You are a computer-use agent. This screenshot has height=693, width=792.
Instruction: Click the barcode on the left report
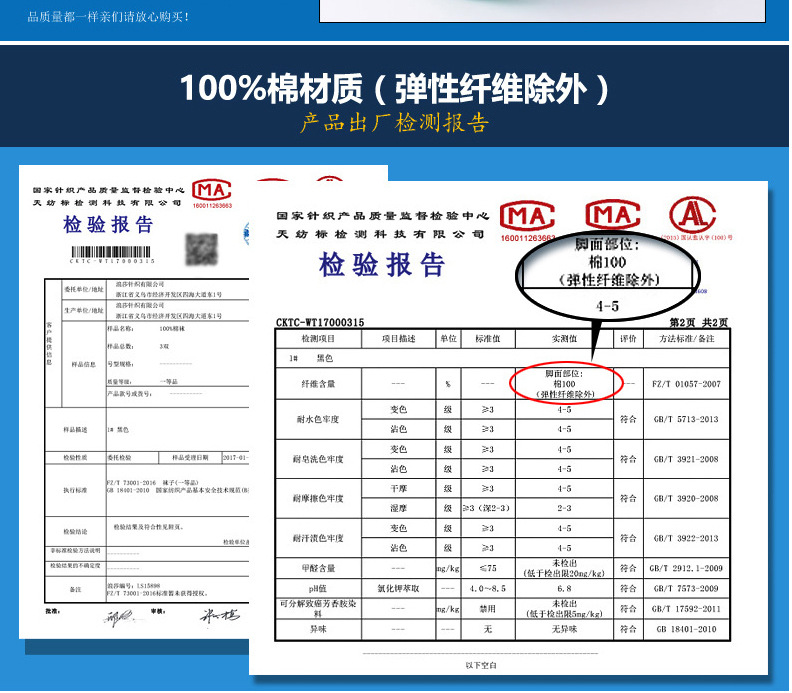coord(111,252)
